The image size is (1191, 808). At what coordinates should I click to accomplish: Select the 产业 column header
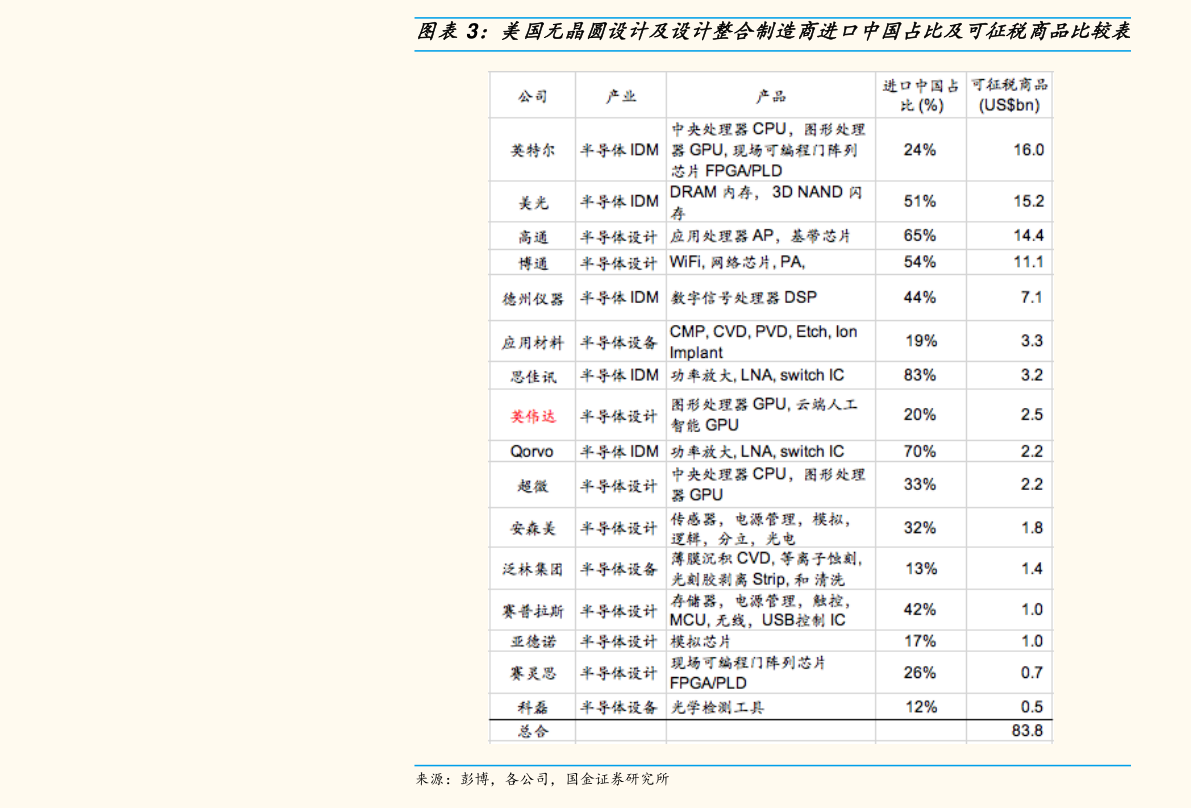[621, 96]
